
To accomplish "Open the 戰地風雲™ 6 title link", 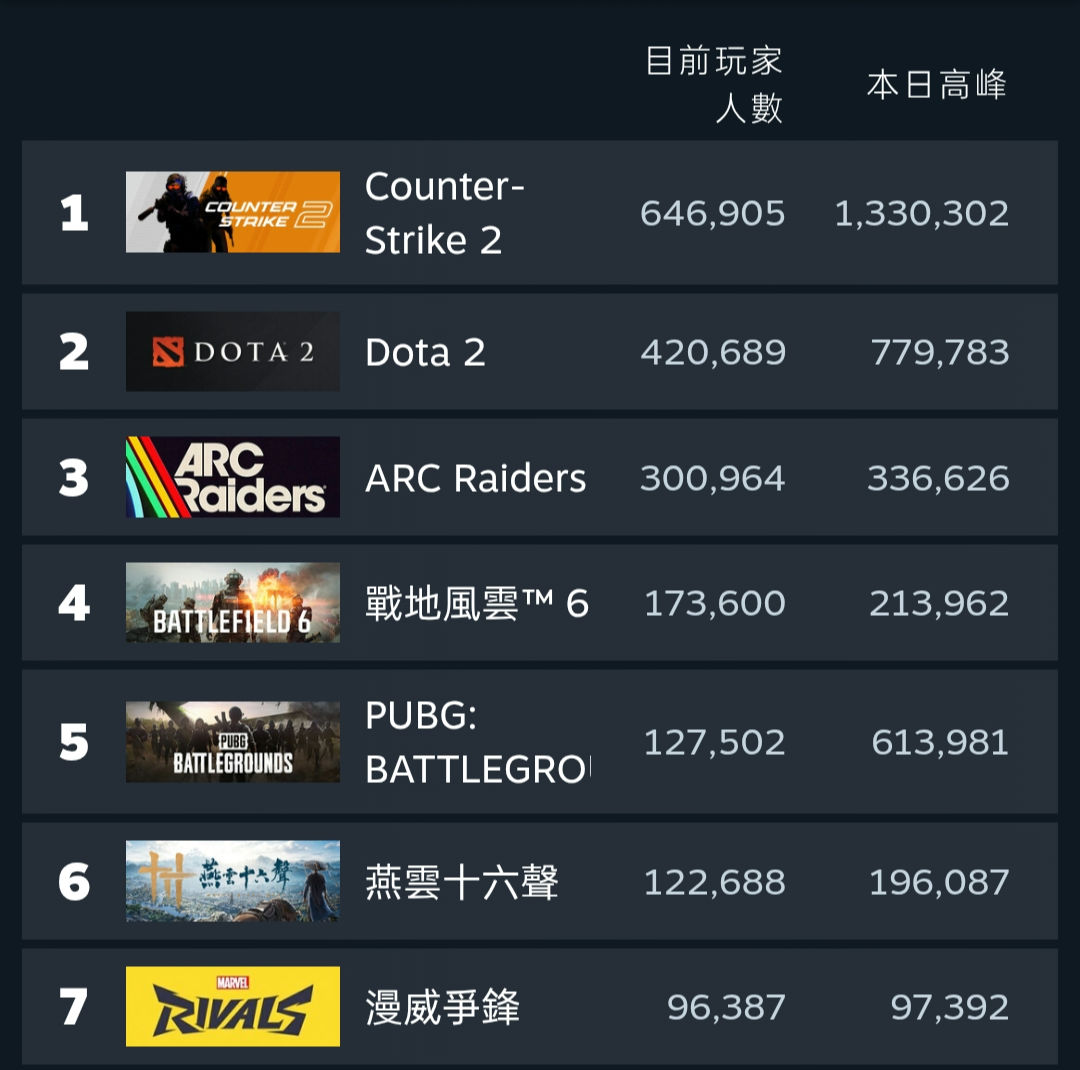I will tap(476, 603).
